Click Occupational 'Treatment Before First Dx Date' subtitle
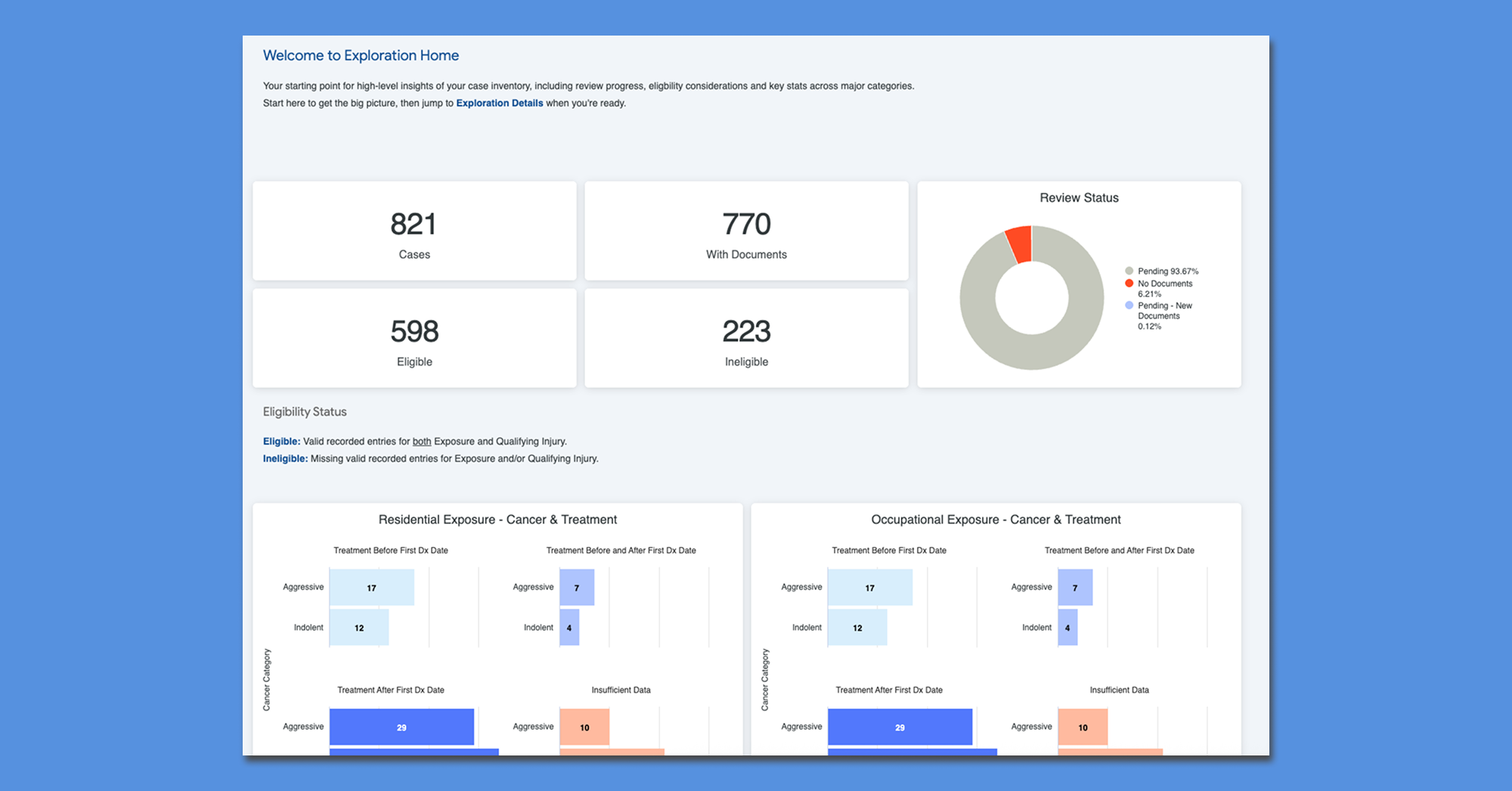1512x791 pixels. [889, 551]
